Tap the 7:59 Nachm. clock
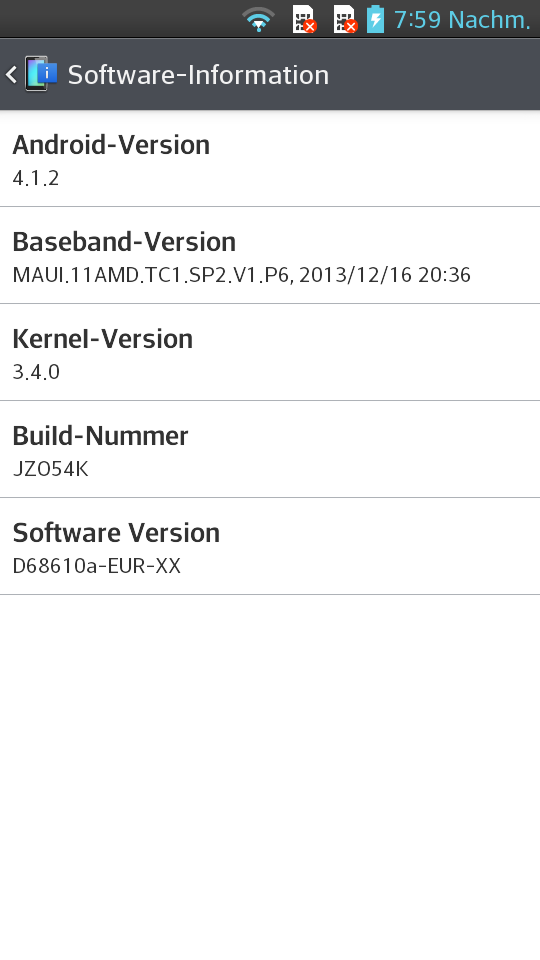This screenshot has height=960, width=540. 462,20
